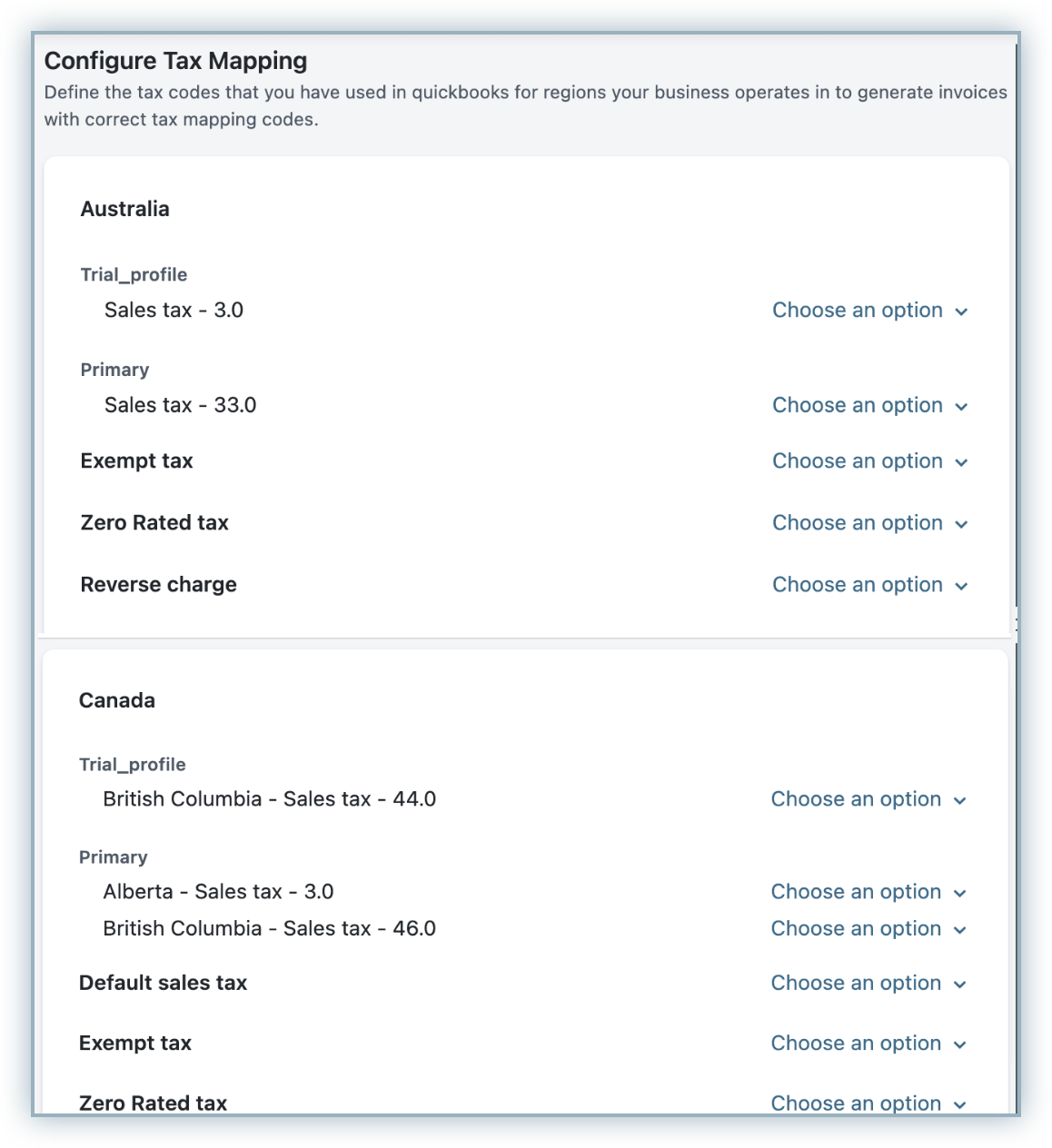Click chevron icon beside Reverse charge dropdown
Viewport: 1052px width, 1148px height.
click(x=961, y=587)
